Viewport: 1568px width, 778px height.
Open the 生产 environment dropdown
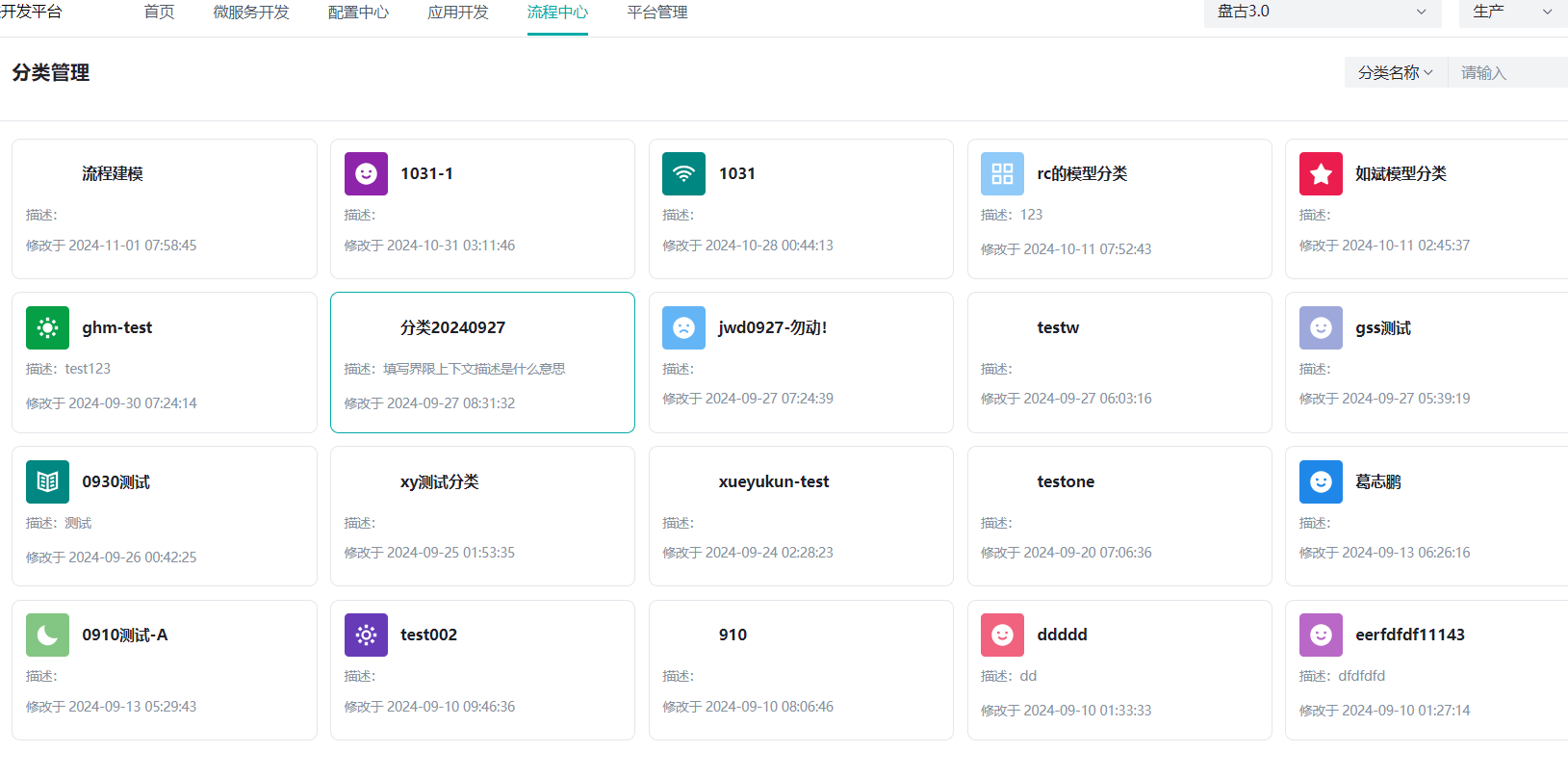1513,13
